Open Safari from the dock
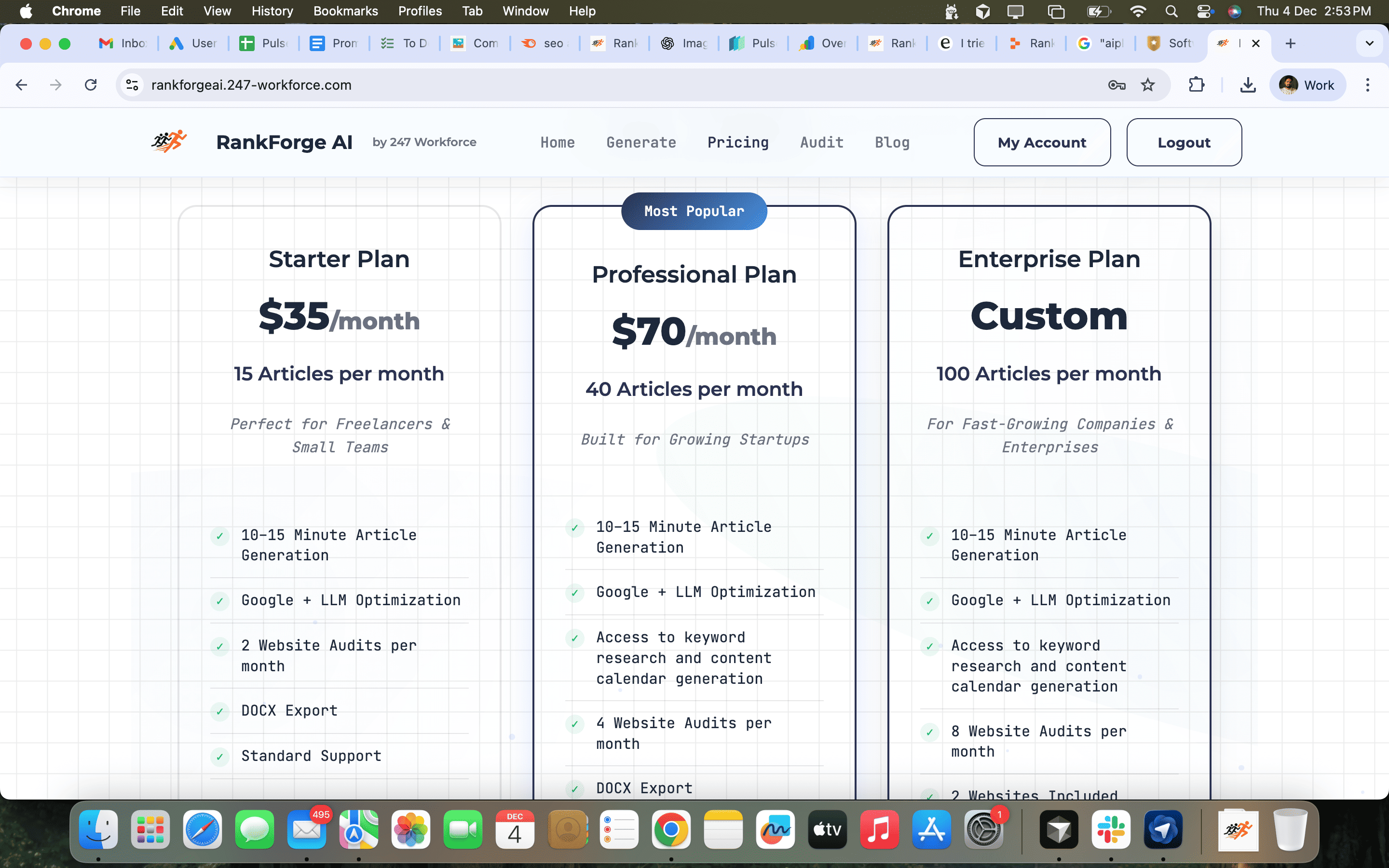 click(x=203, y=829)
